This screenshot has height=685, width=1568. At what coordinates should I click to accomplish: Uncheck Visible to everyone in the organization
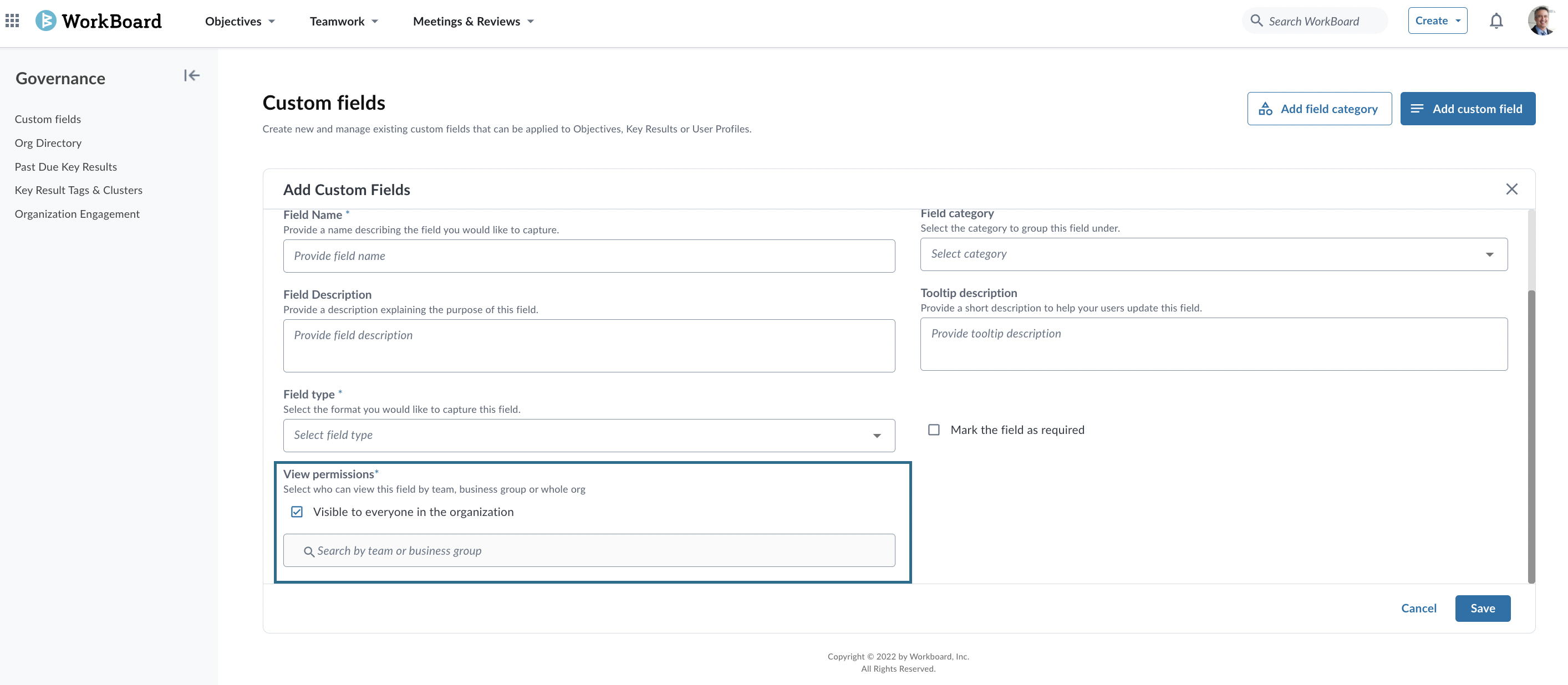(297, 512)
